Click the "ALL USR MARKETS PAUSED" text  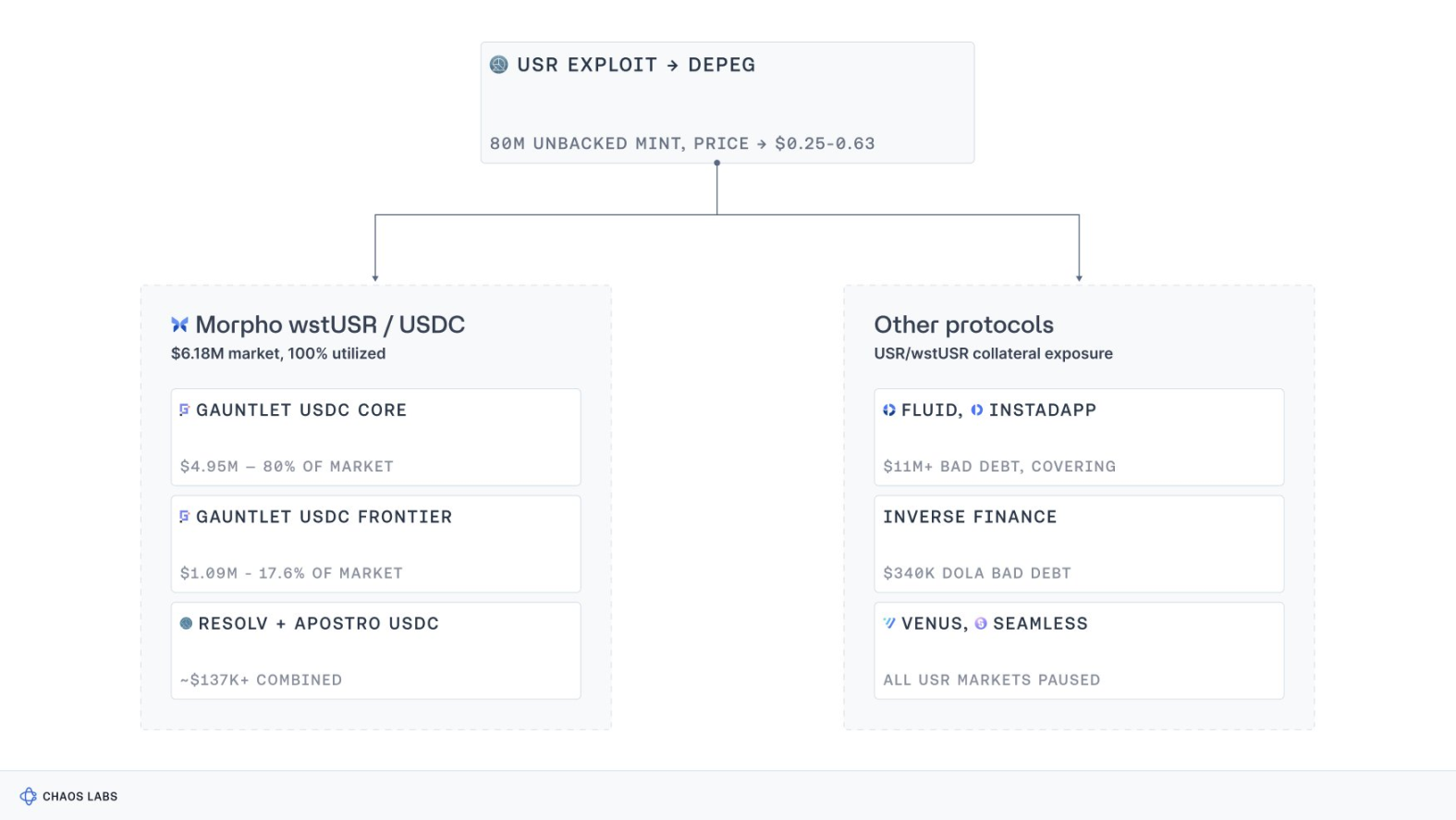tap(991, 679)
